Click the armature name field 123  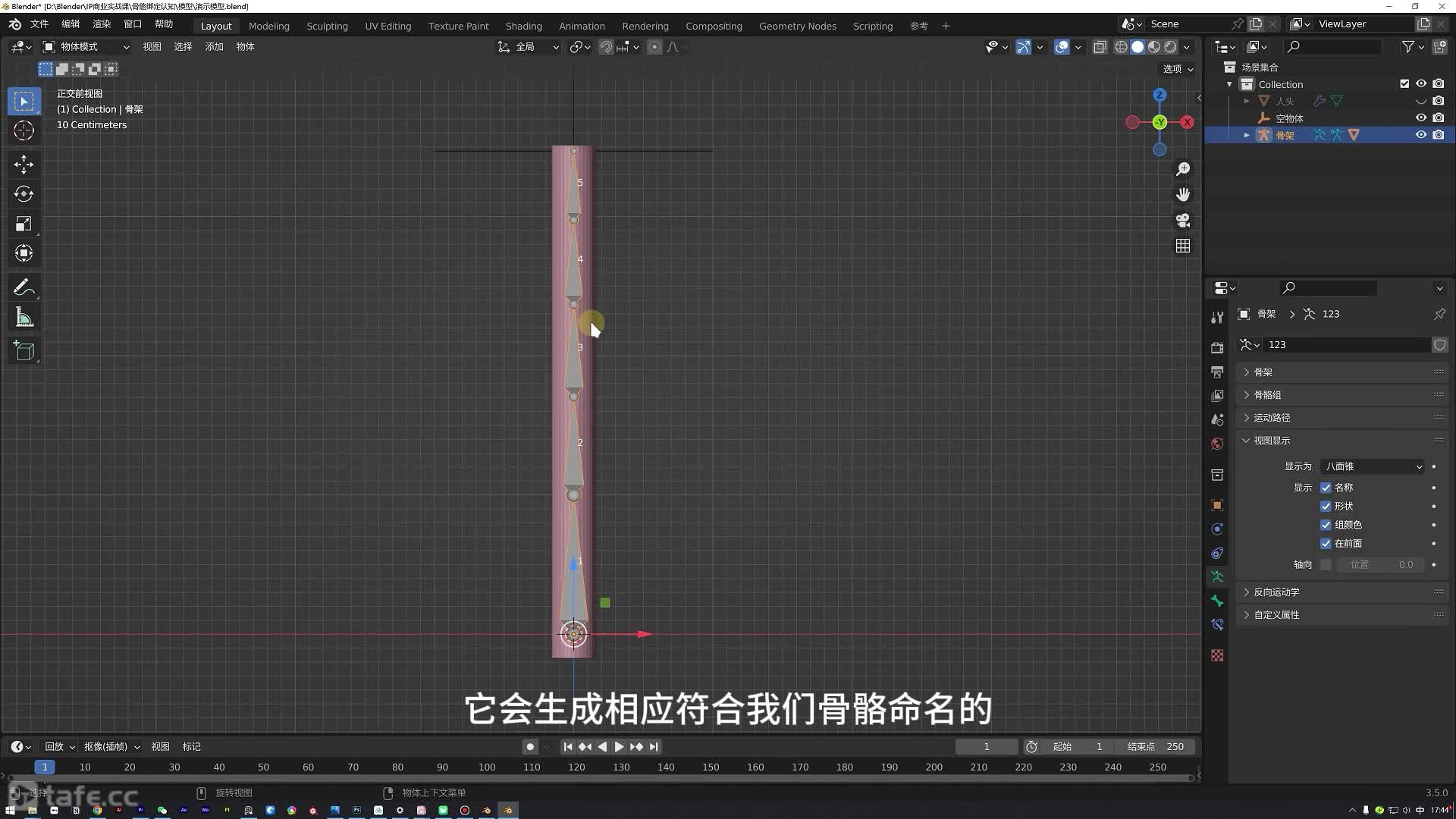pos(1347,345)
